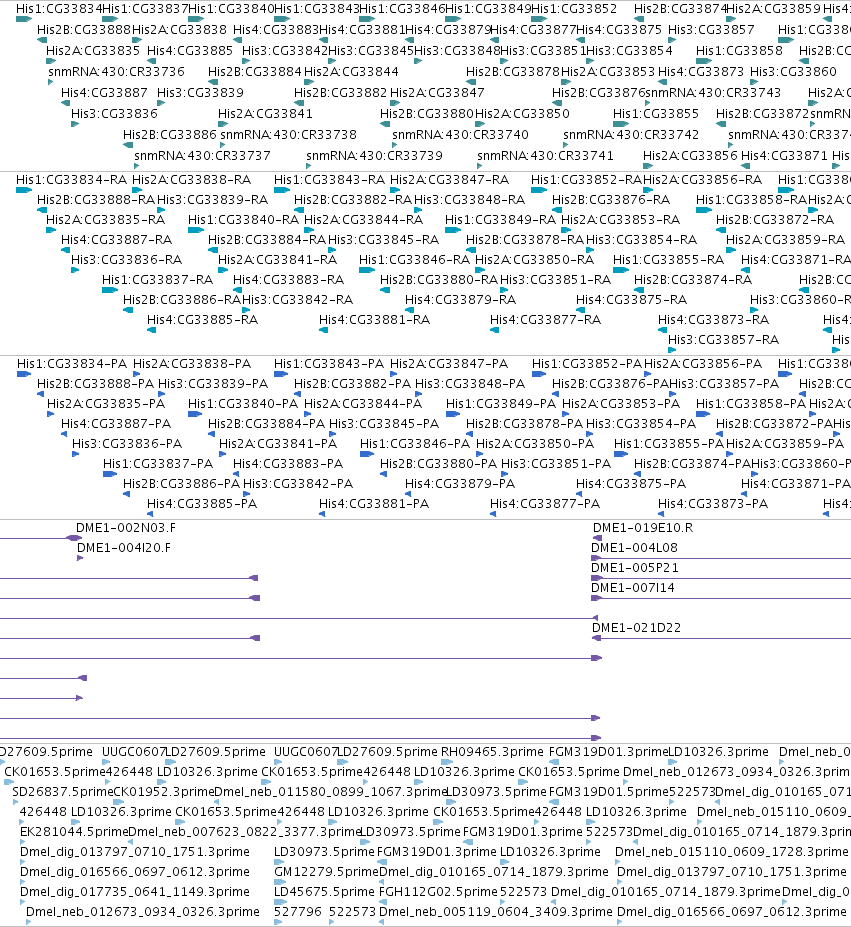The width and height of the screenshot is (851, 927).
Task: Open gene His2A:CG33835 label
Action: click(x=93, y=51)
